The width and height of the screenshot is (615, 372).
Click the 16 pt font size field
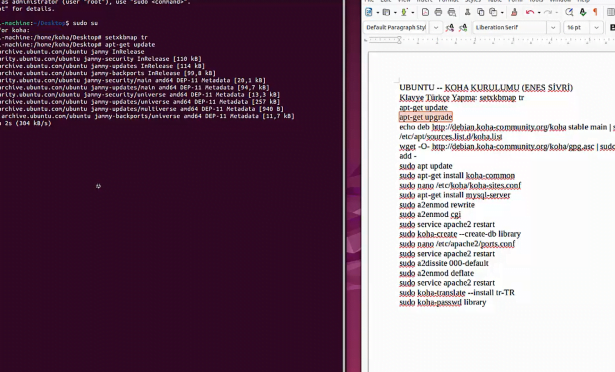(x=577, y=27)
